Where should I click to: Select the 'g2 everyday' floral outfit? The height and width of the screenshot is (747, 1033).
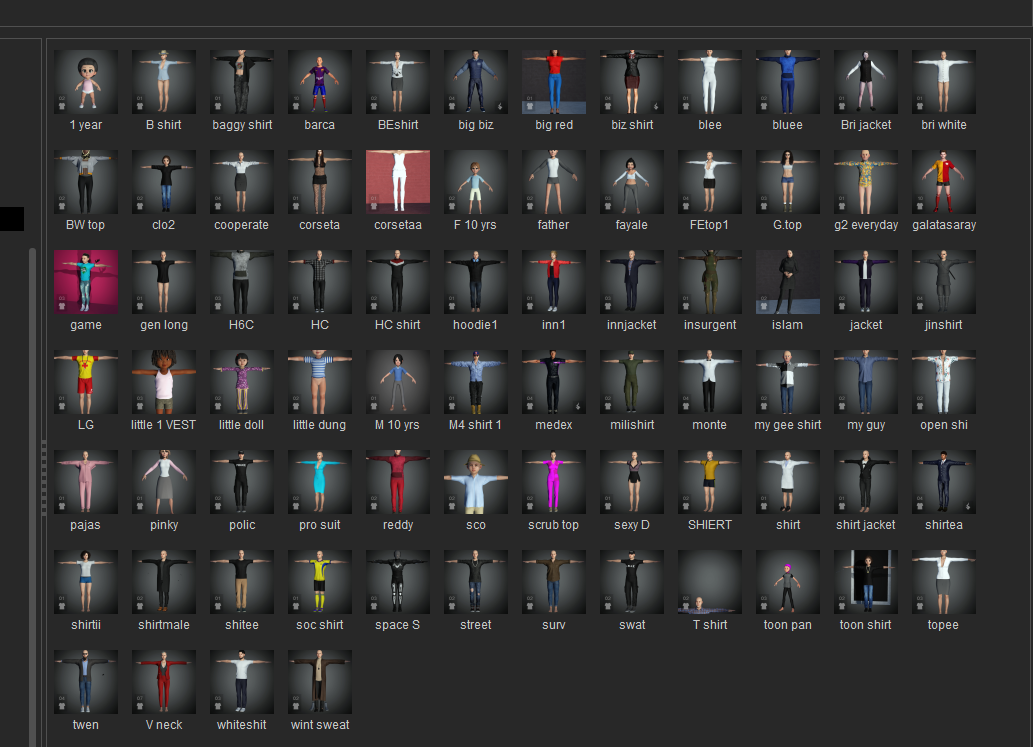[866, 182]
